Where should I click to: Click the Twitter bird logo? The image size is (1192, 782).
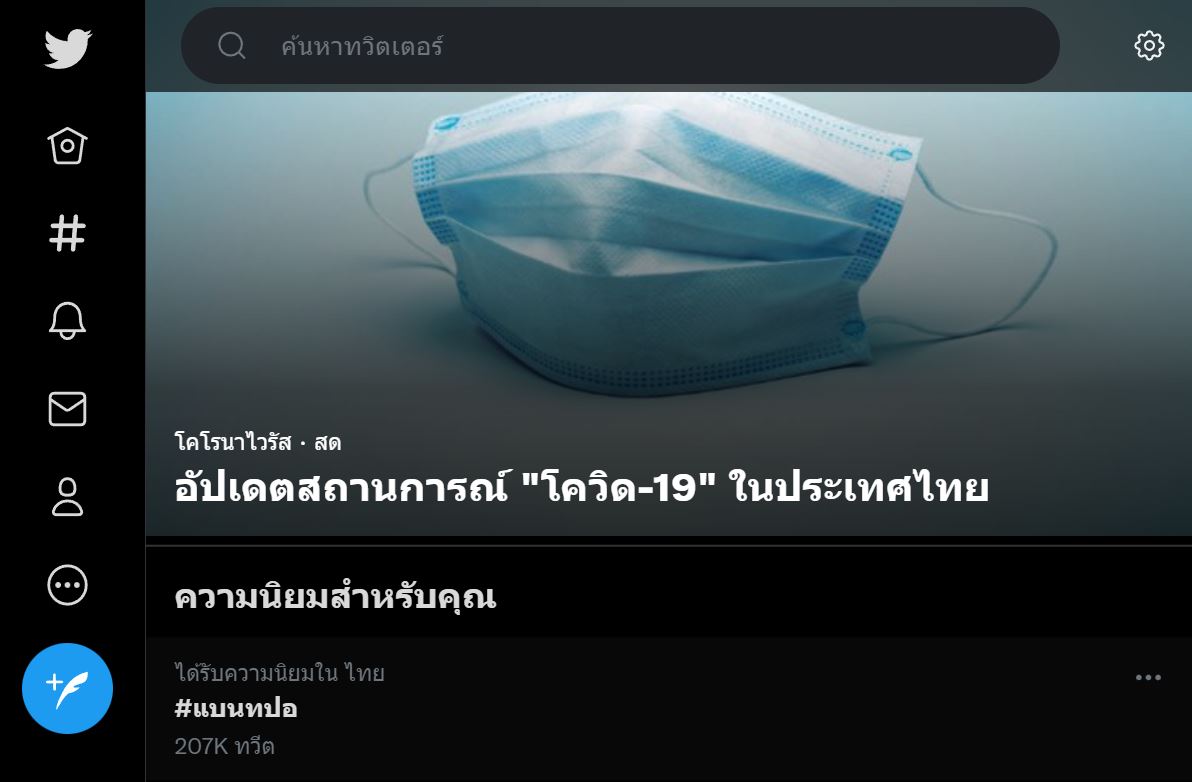coord(68,49)
